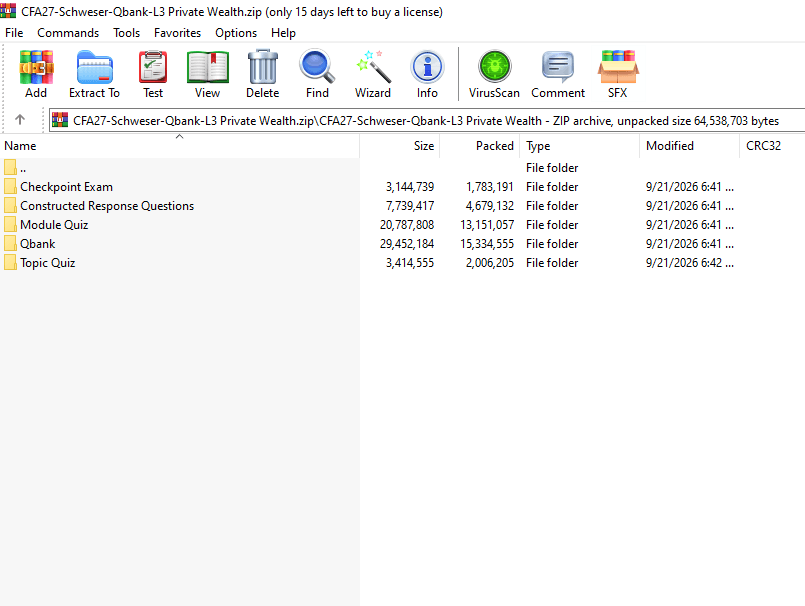Sort files by Name column header
This screenshot has width=805, height=606.
click(180, 146)
